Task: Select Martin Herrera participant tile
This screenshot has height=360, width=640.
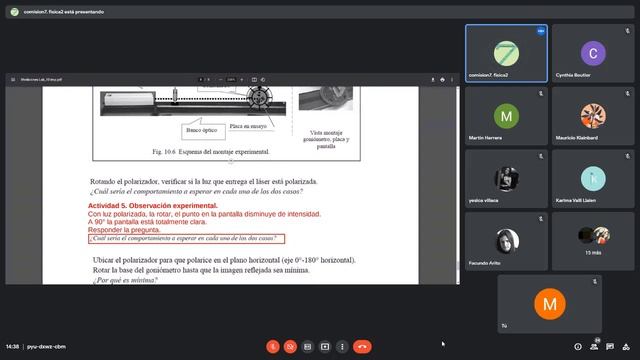Action: point(506,116)
